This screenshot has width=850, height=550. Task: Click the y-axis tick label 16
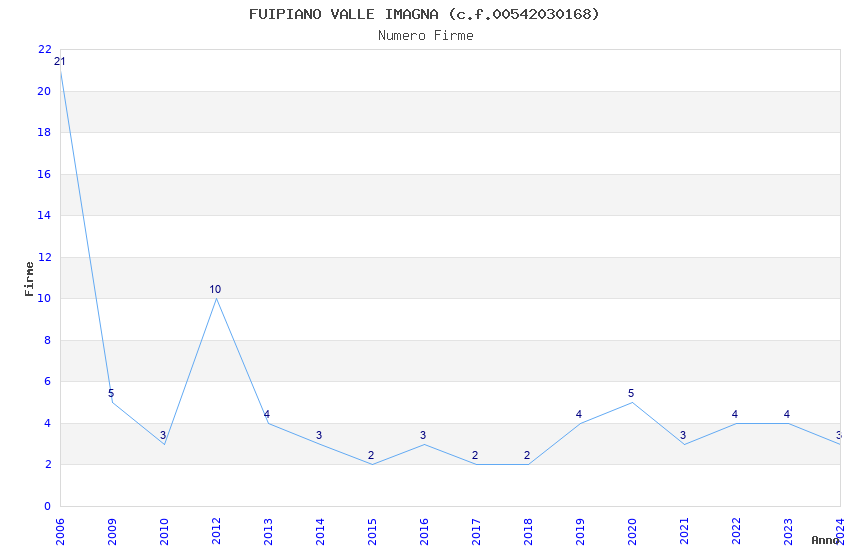tap(44, 174)
